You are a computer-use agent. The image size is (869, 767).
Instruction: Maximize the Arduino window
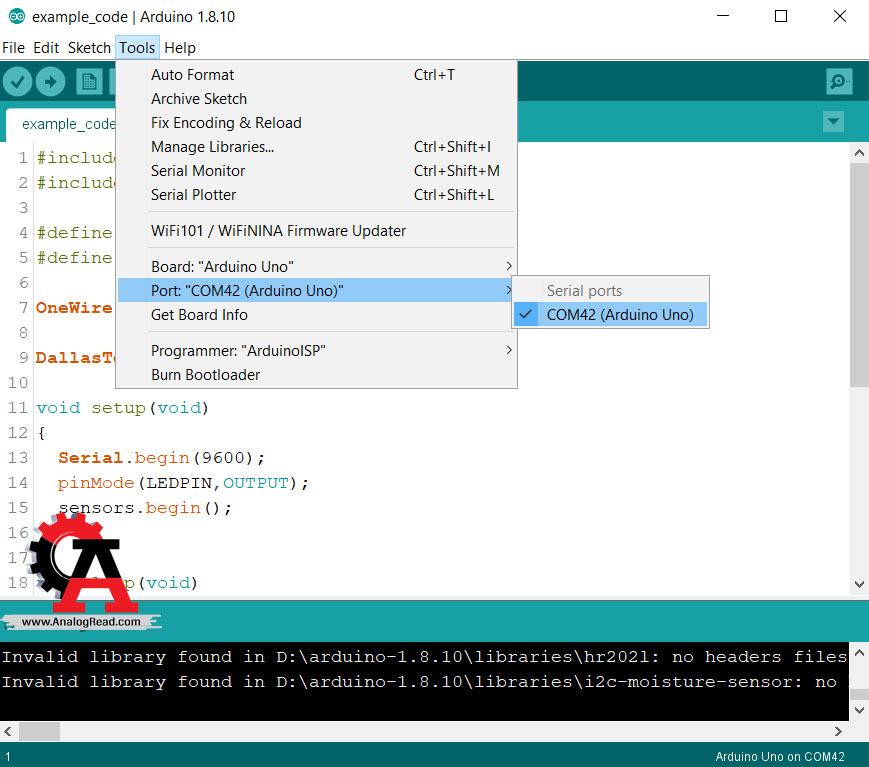[781, 16]
